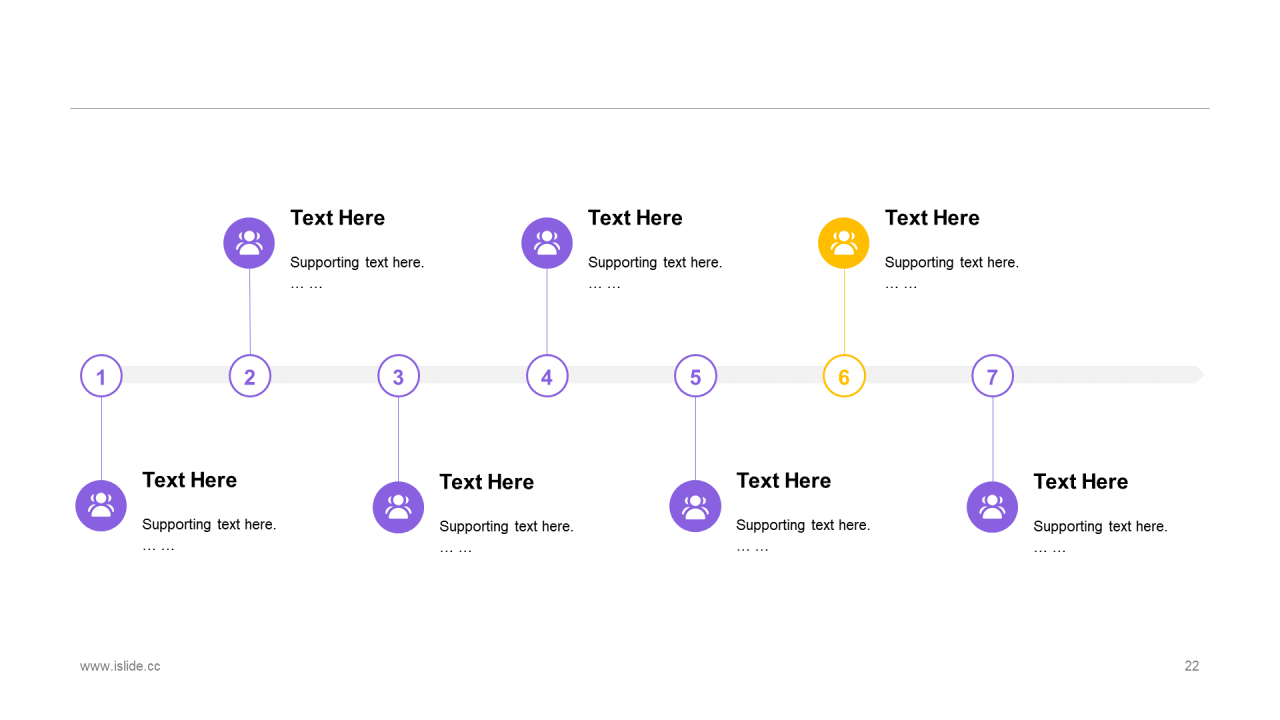Click timeline marker number 1
This screenshot has width=1280, height=720.
pos(101,376)
